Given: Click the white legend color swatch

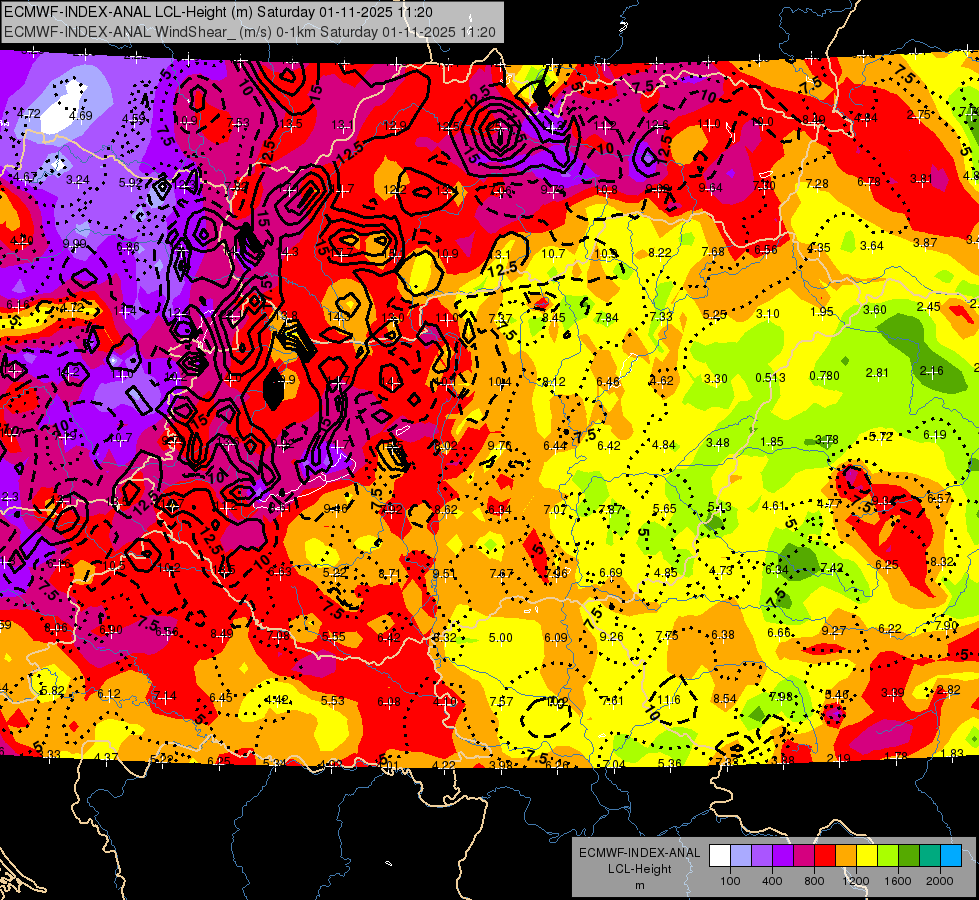Looking at the screenshot, I should [720, 855].
